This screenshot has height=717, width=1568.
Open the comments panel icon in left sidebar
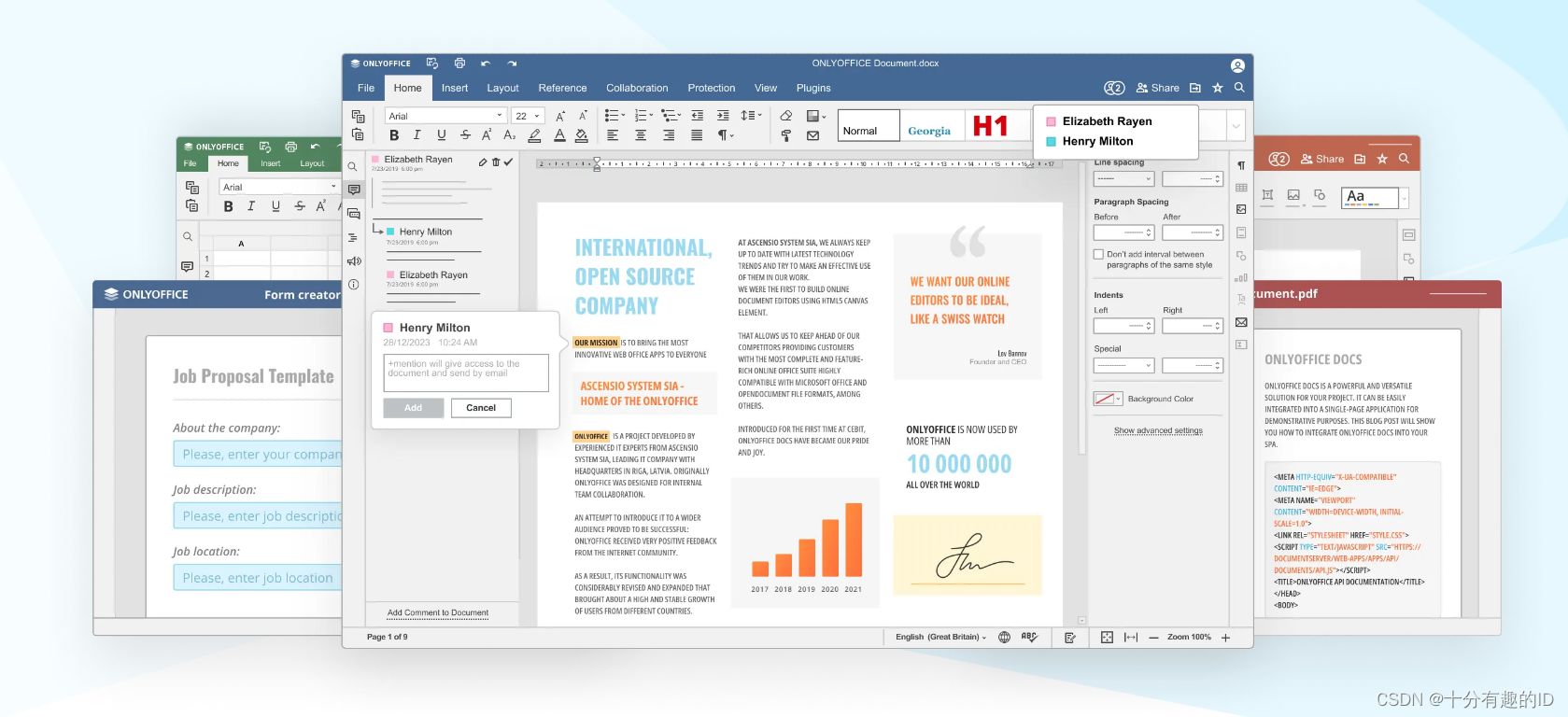[x=354, y=190]
